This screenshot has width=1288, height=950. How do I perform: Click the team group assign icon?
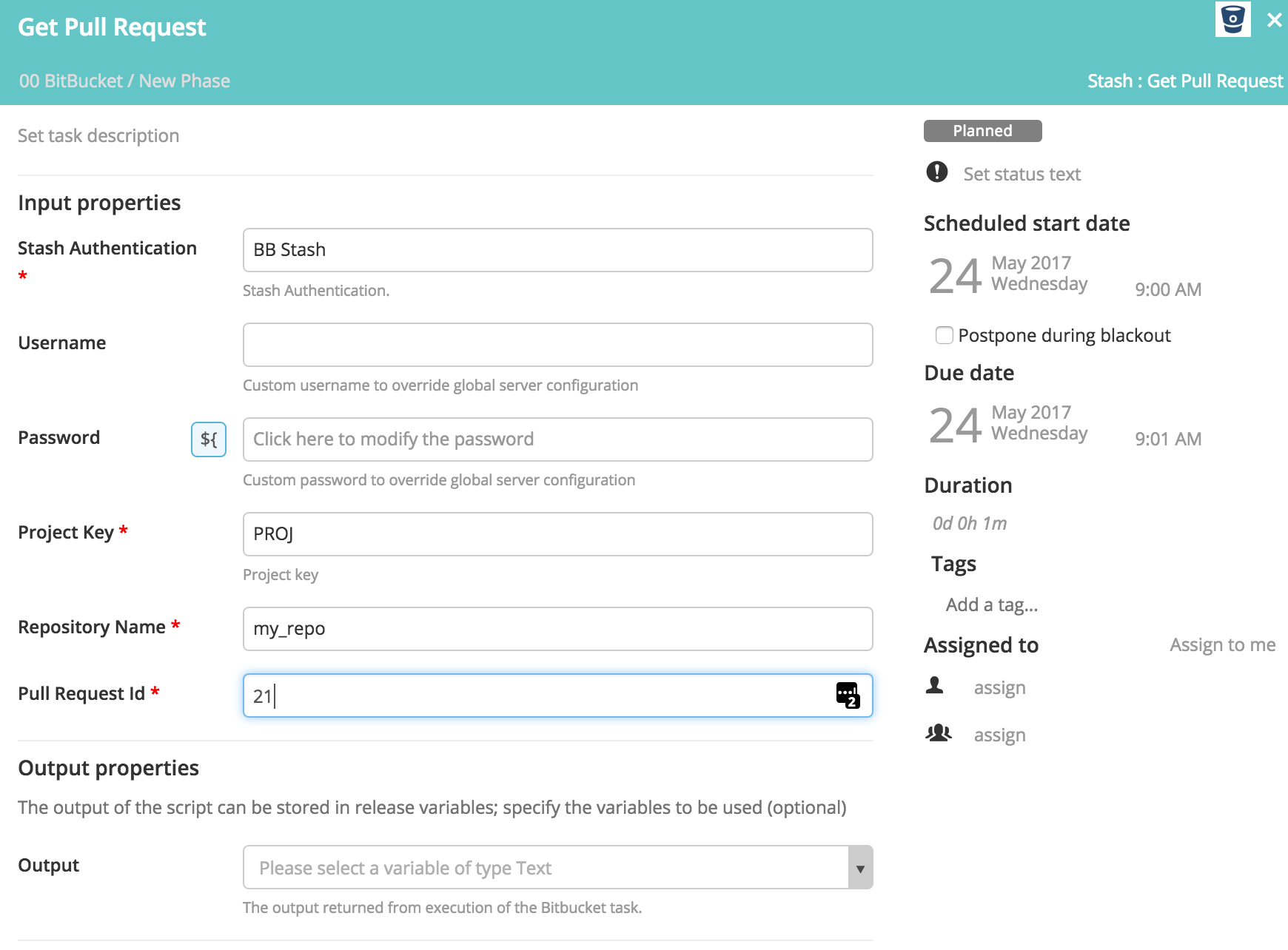click(939, 732)
